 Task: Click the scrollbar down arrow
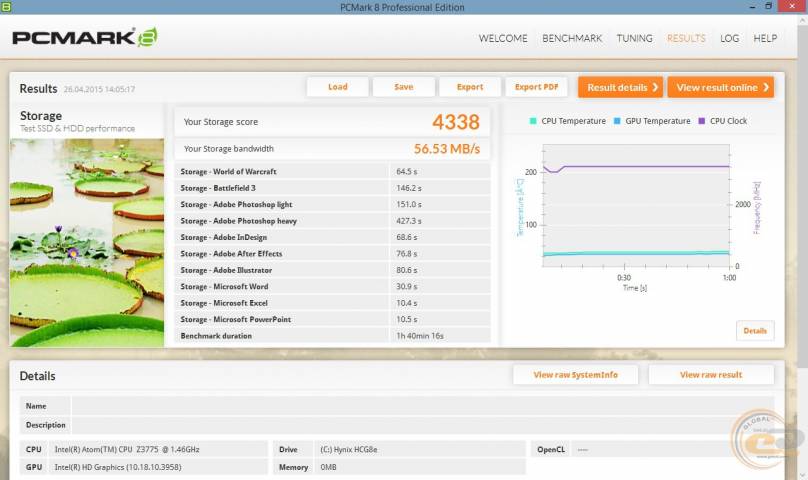pos(803,475)
